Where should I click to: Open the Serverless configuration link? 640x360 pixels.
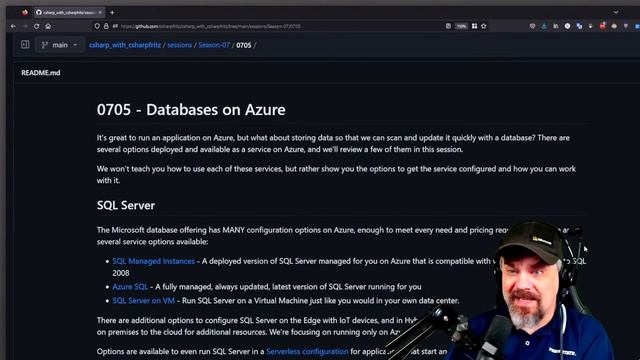307,351
